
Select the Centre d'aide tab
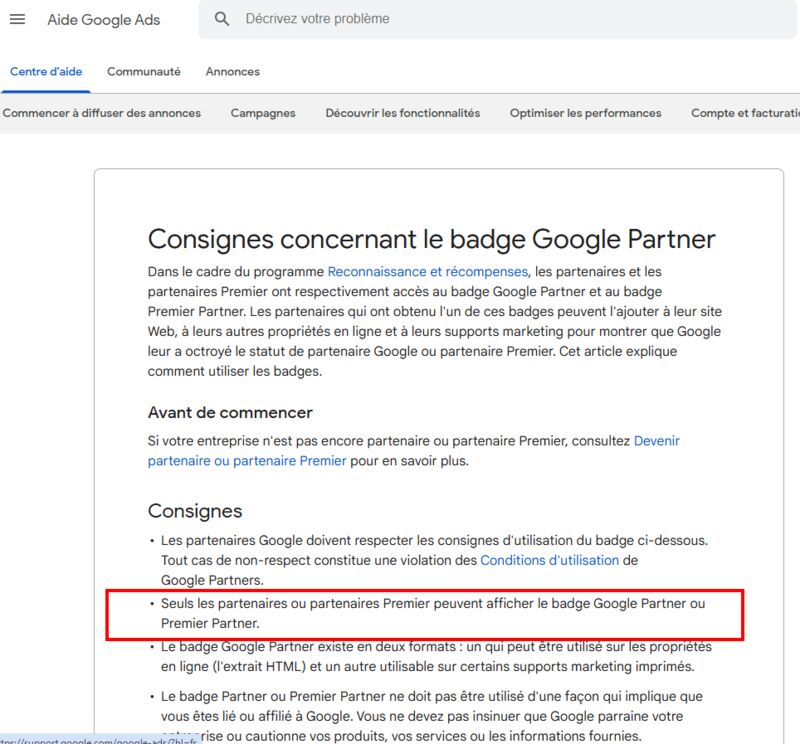click(46, 71)
